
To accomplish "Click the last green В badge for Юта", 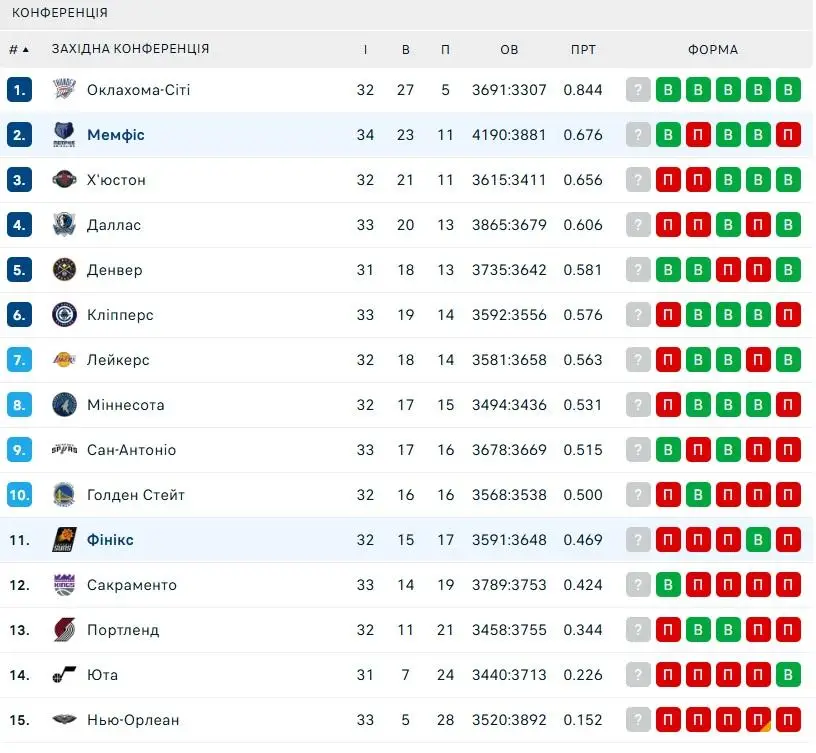I will pos(788,675).
